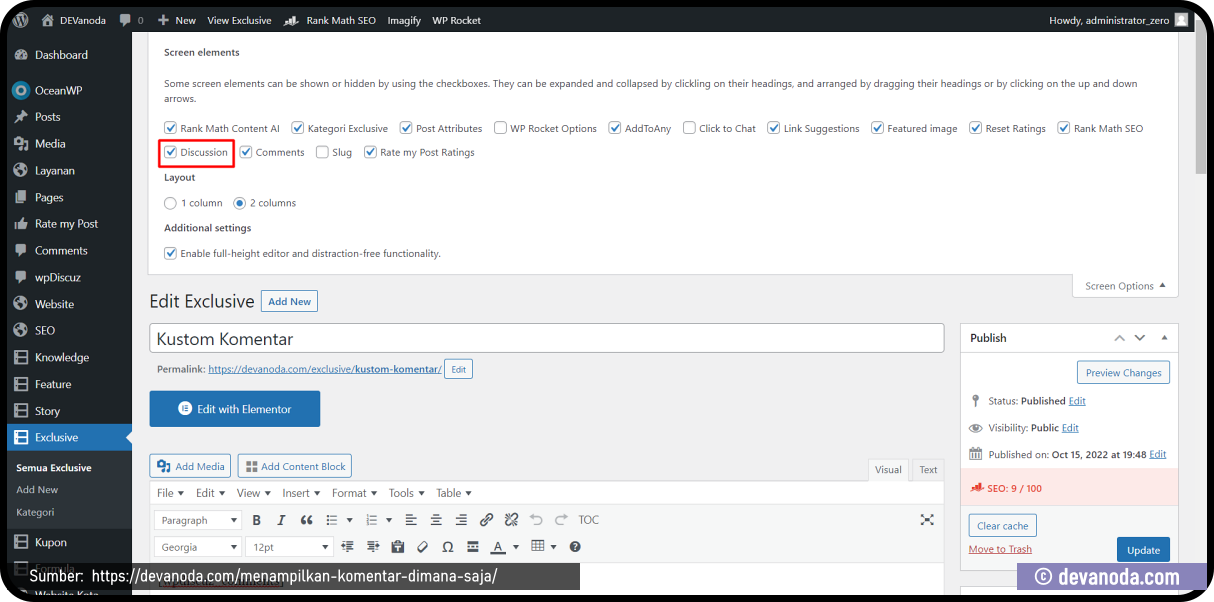Open text color picker arrow
This screenshot has width=1214, height=602.
[x=516, y=547]
